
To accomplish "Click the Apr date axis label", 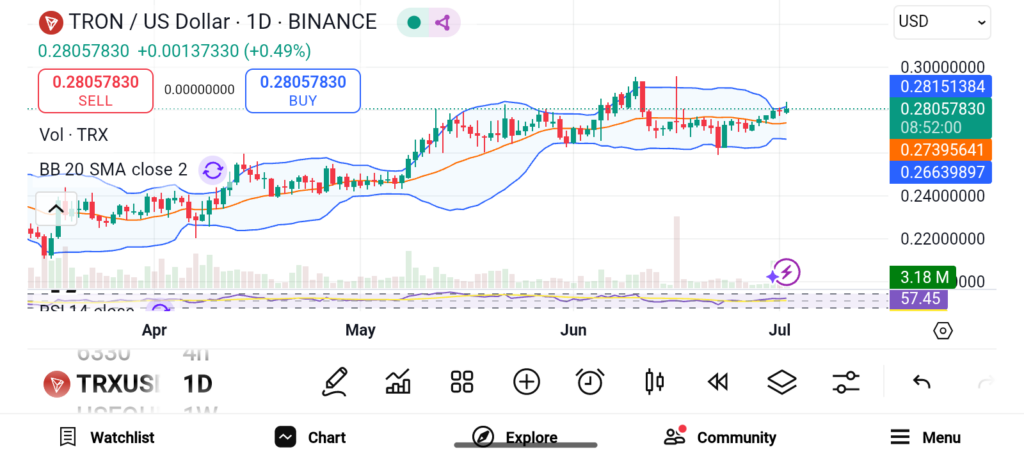I will tap(154, 330).
